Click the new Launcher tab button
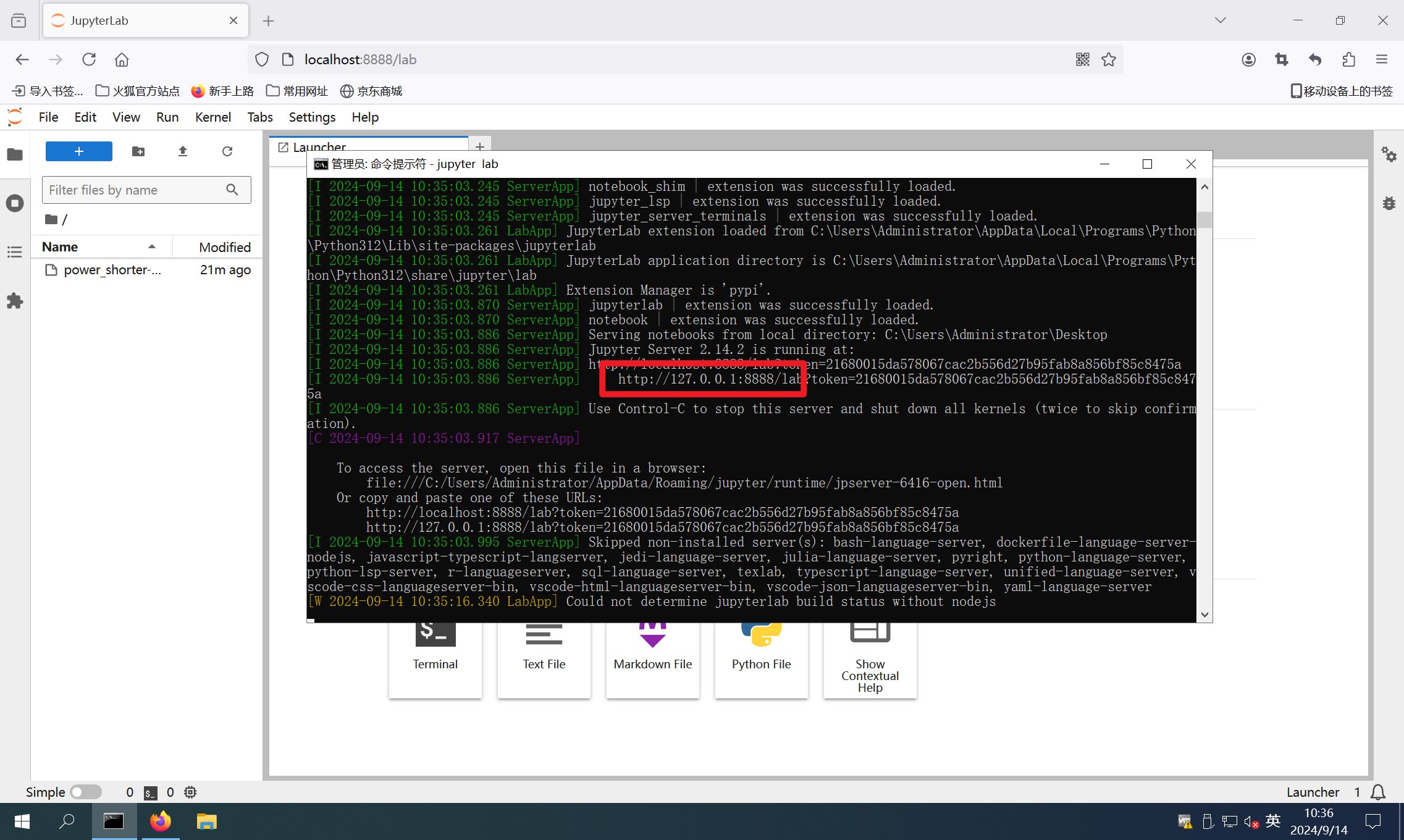1404x840 pixels. click(482, 148)
